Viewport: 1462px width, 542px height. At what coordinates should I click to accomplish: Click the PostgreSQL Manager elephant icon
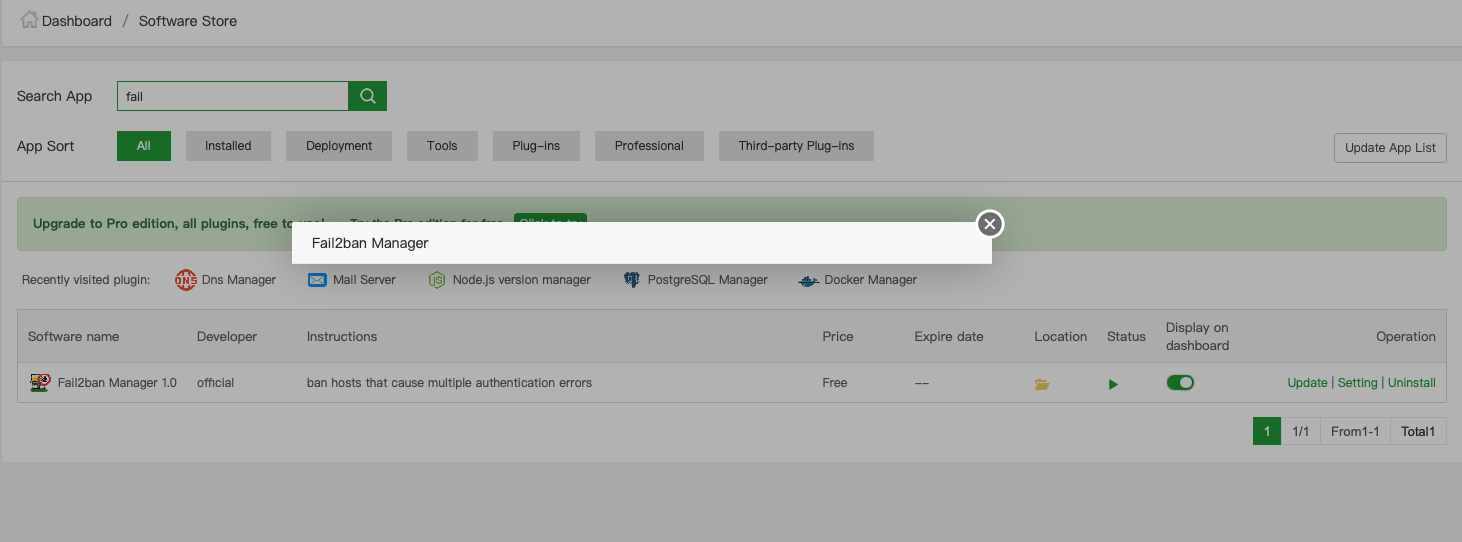[x=631, y=280]
